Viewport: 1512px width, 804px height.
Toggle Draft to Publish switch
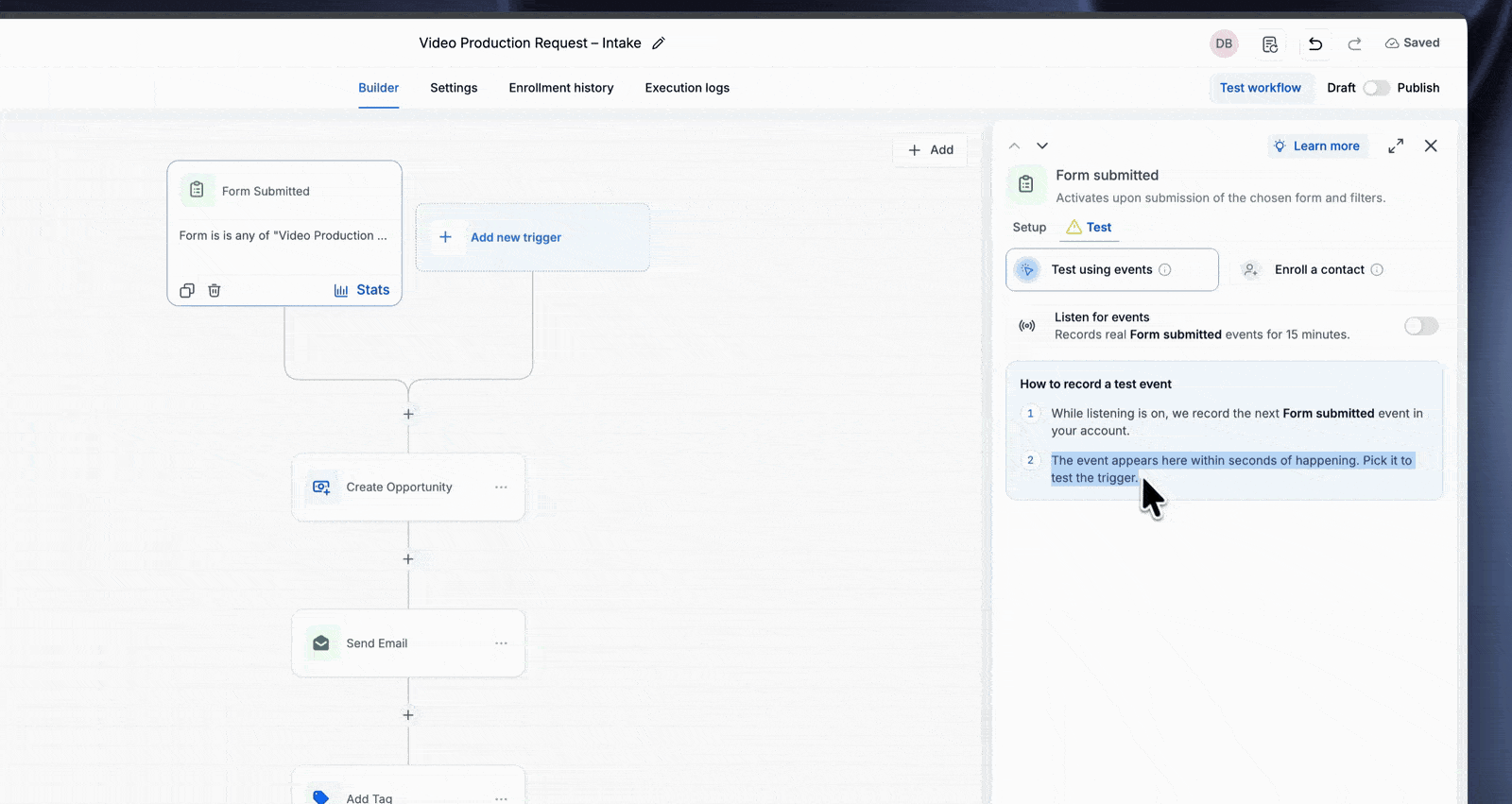coord(1377,88)
